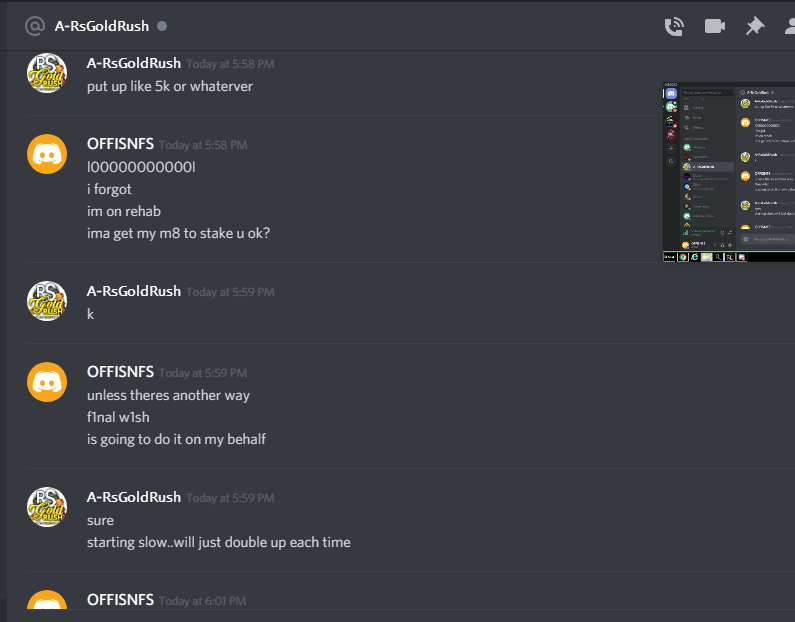
Task: Click A-RsGoldRush username above 'k'
Action: point(134,291)
